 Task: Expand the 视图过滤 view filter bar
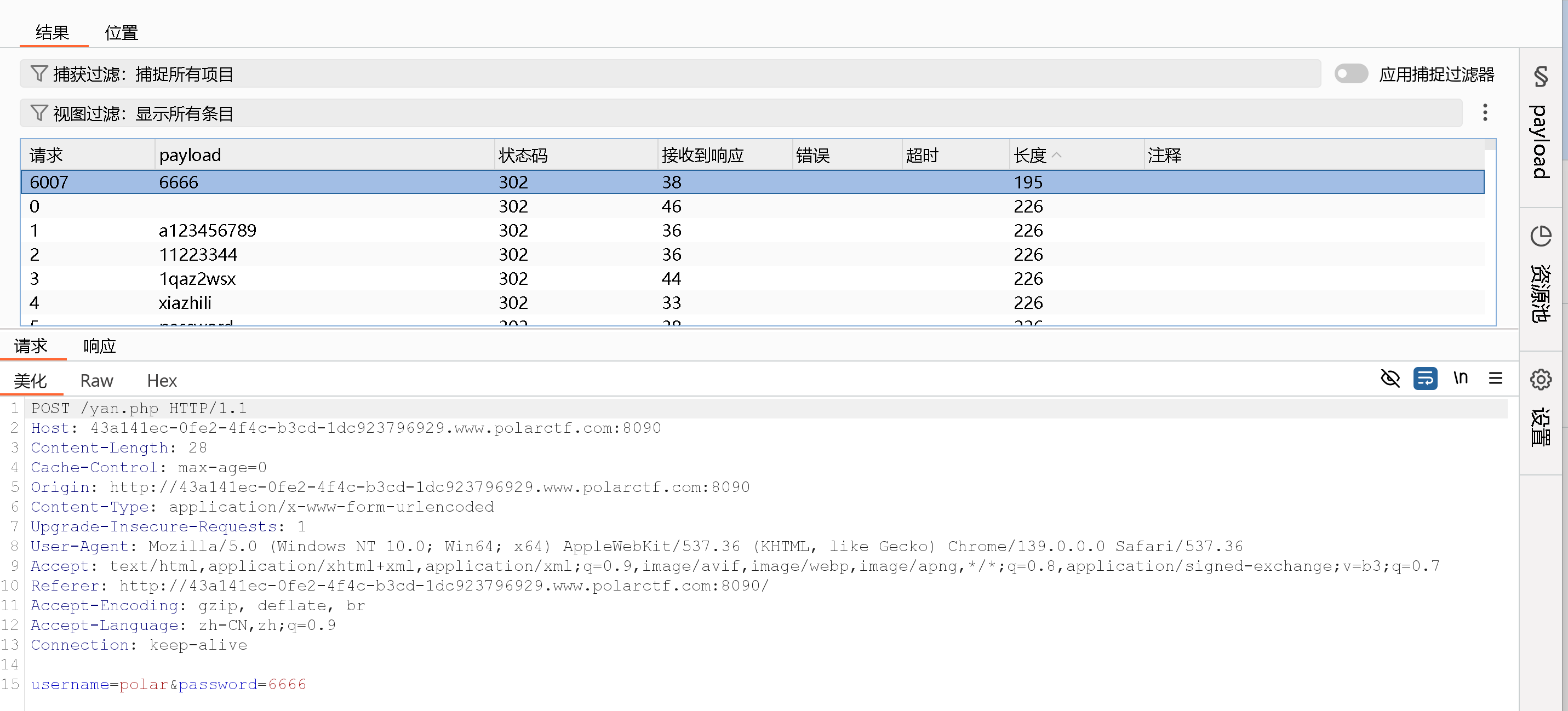pos(730,113)
